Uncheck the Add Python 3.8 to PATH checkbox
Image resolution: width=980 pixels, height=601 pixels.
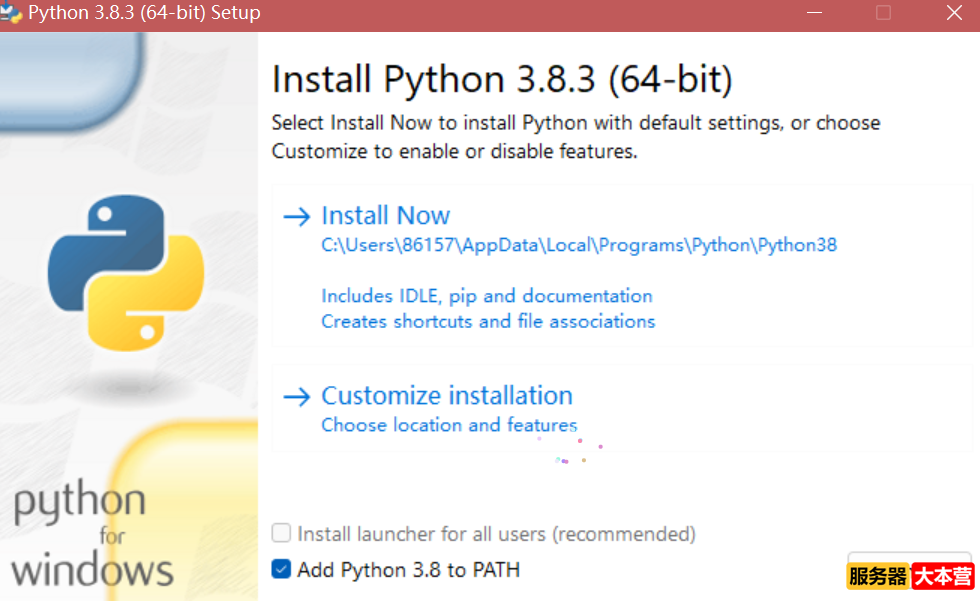[x=281, y=569]
